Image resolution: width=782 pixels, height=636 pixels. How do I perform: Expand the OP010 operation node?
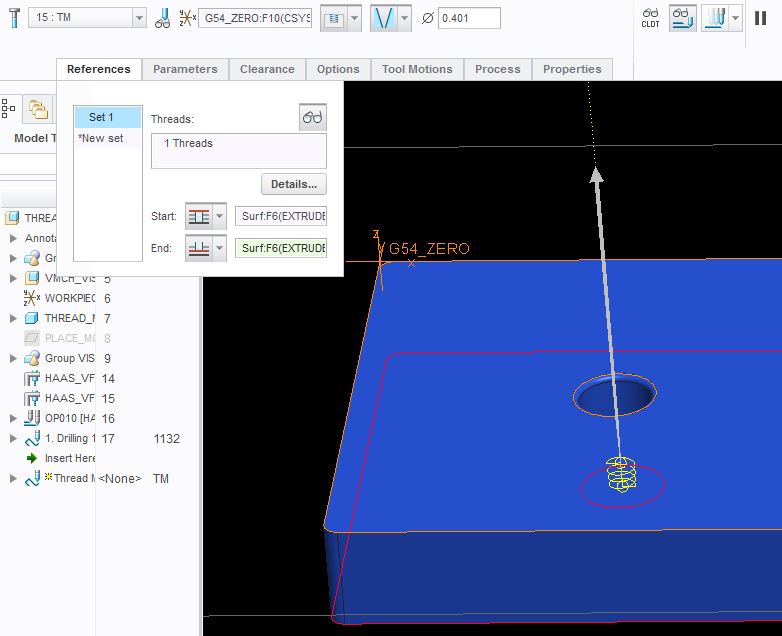click(13, 419)
